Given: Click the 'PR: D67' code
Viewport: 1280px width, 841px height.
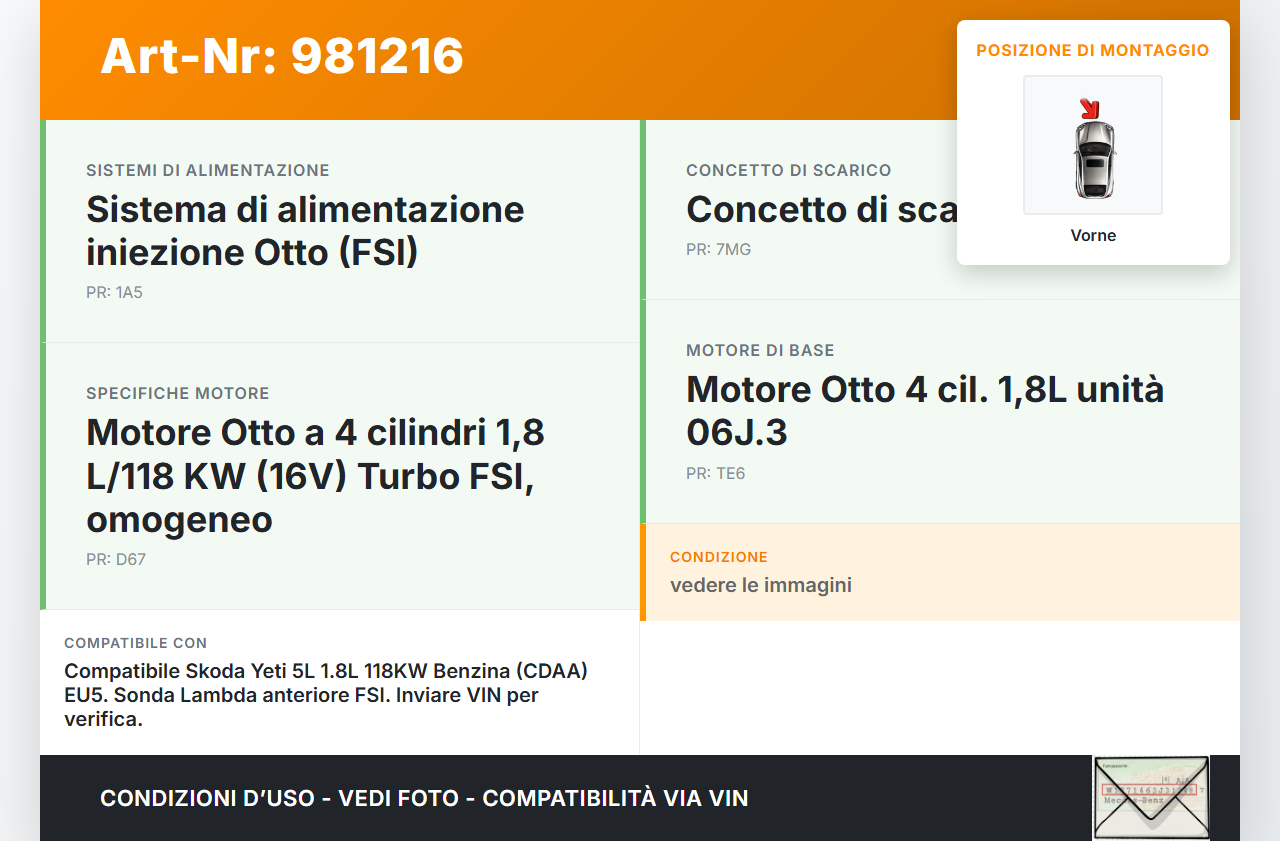Looking at the screenshot, I should tap(116, 559).
